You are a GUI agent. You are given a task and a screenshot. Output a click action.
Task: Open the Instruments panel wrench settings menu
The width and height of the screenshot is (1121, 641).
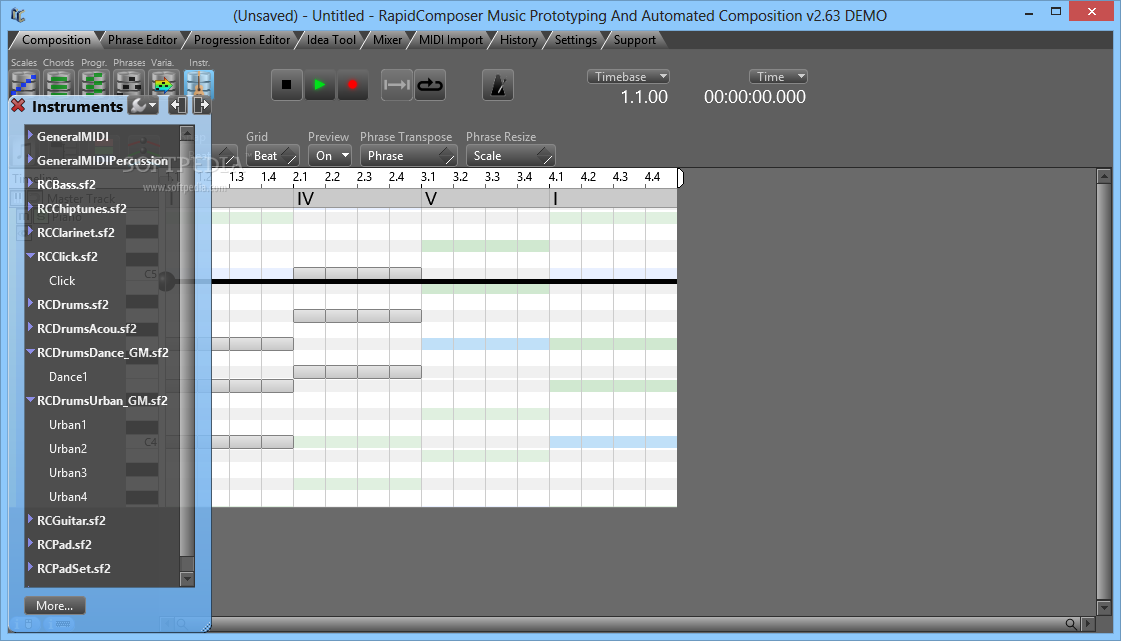[143, 106]
